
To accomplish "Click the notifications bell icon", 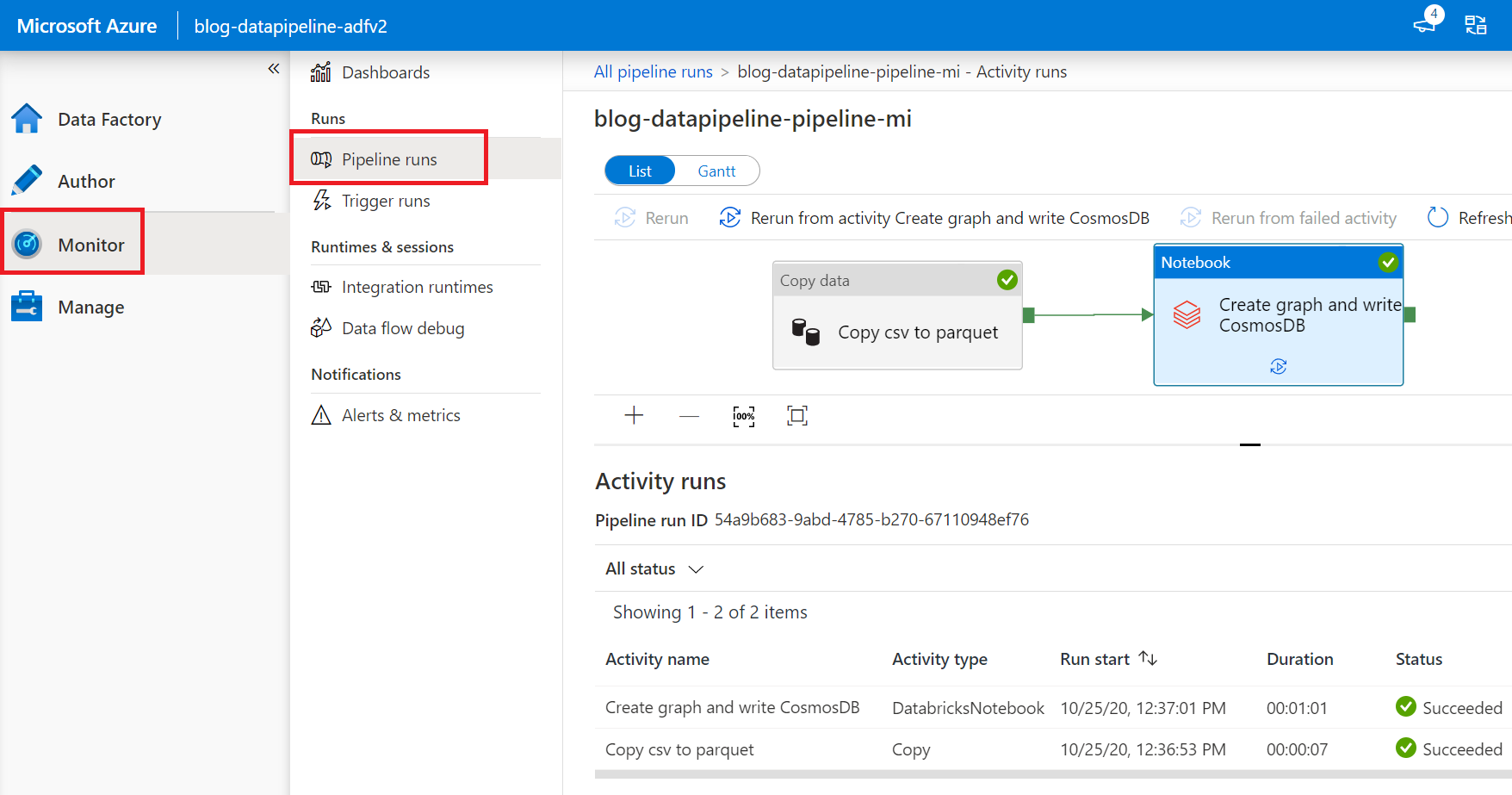I will (x=1426, y=23).
